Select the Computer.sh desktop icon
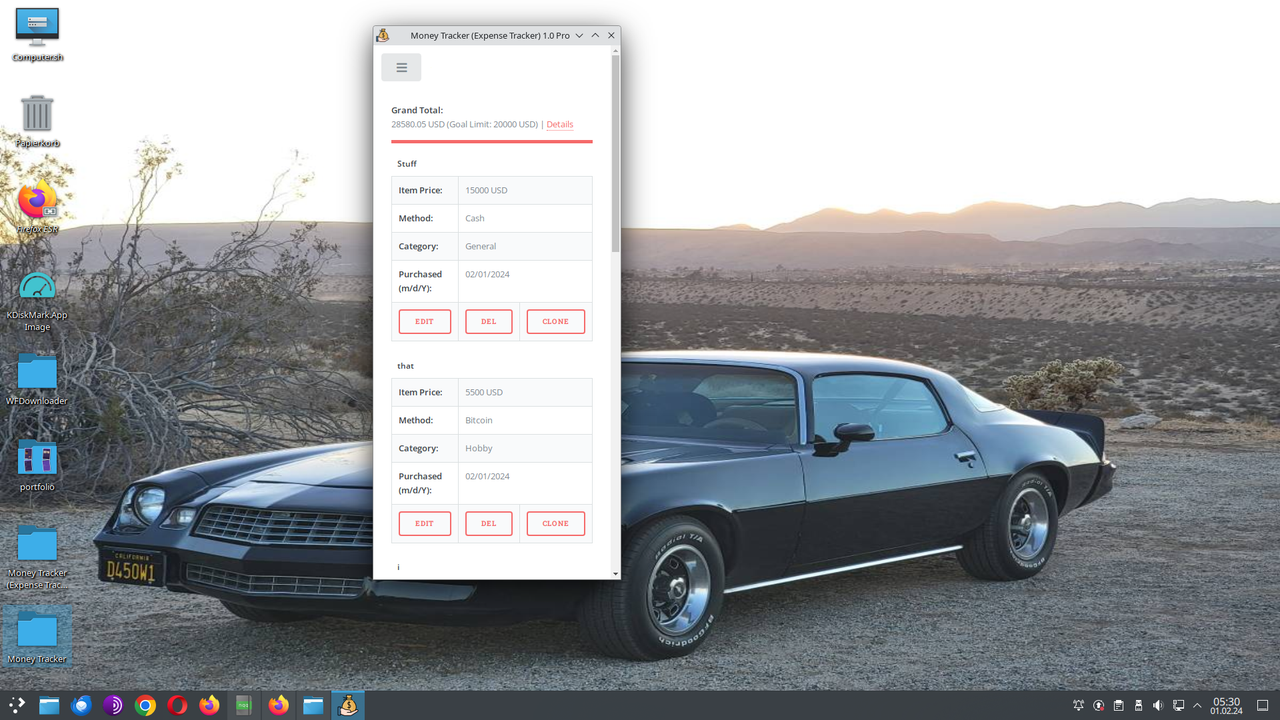The width and height of the screenshot is (1280, 720). (37, 36)
